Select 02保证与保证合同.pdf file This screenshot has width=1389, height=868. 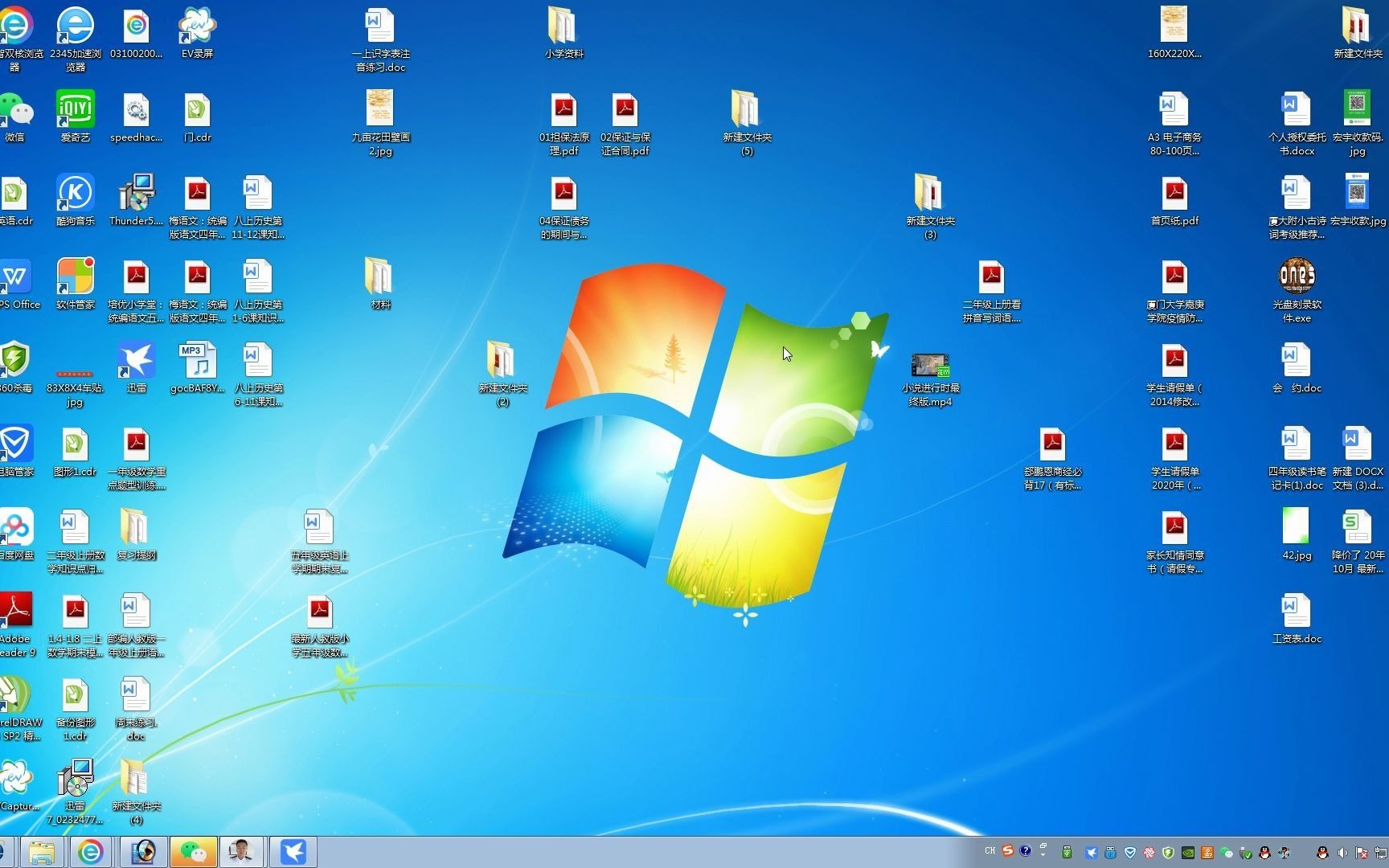(x=625, y=123)
